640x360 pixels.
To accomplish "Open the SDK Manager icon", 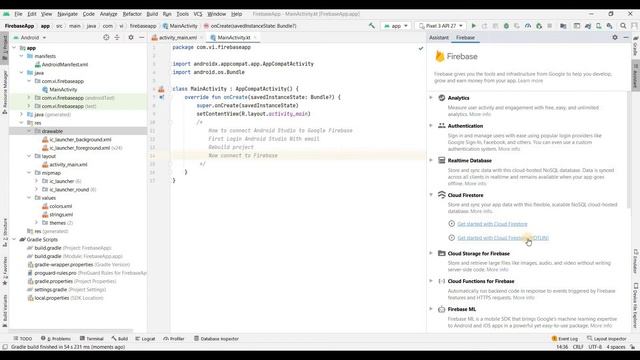I will (609, 26).
